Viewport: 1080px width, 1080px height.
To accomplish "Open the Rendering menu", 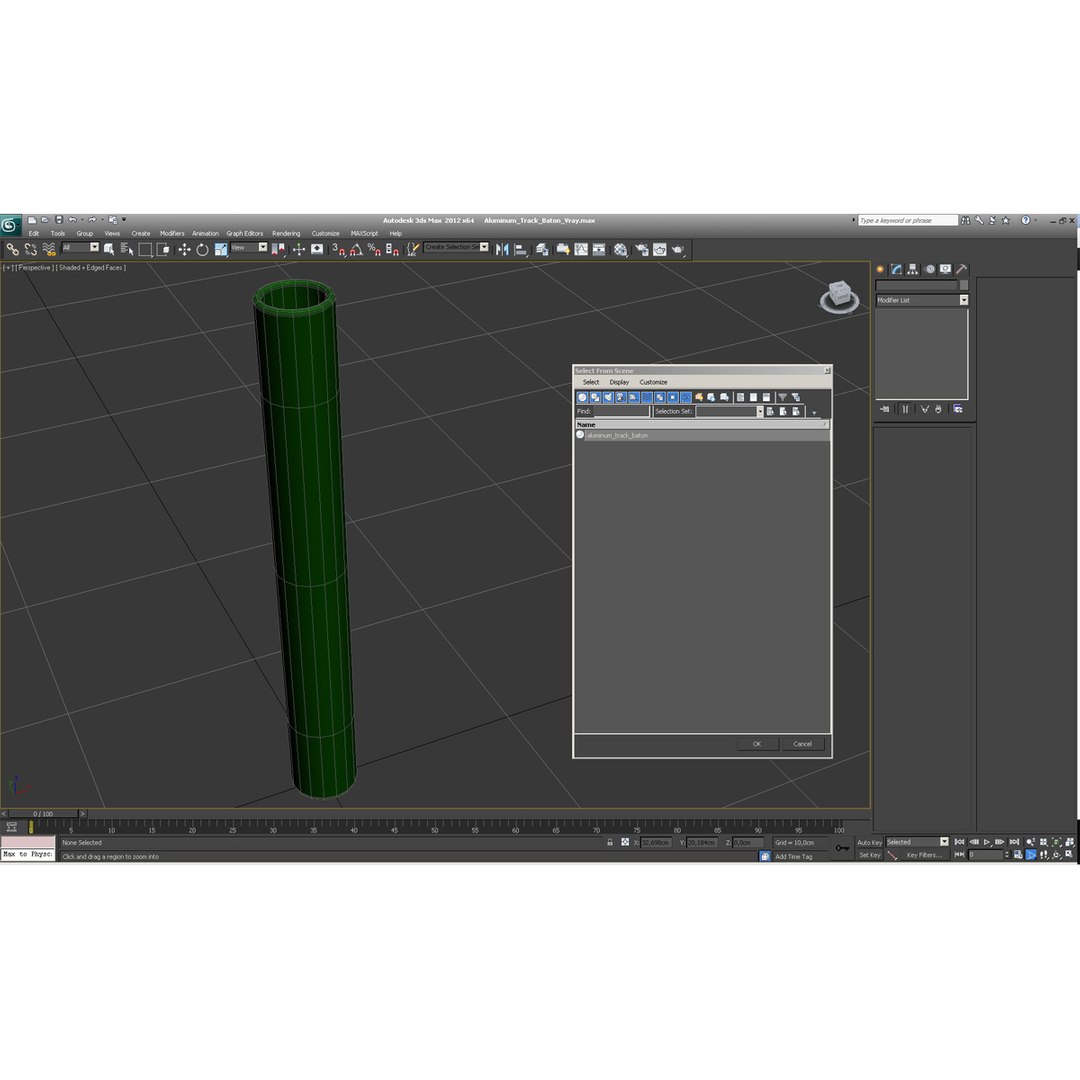I will (286, 233).
